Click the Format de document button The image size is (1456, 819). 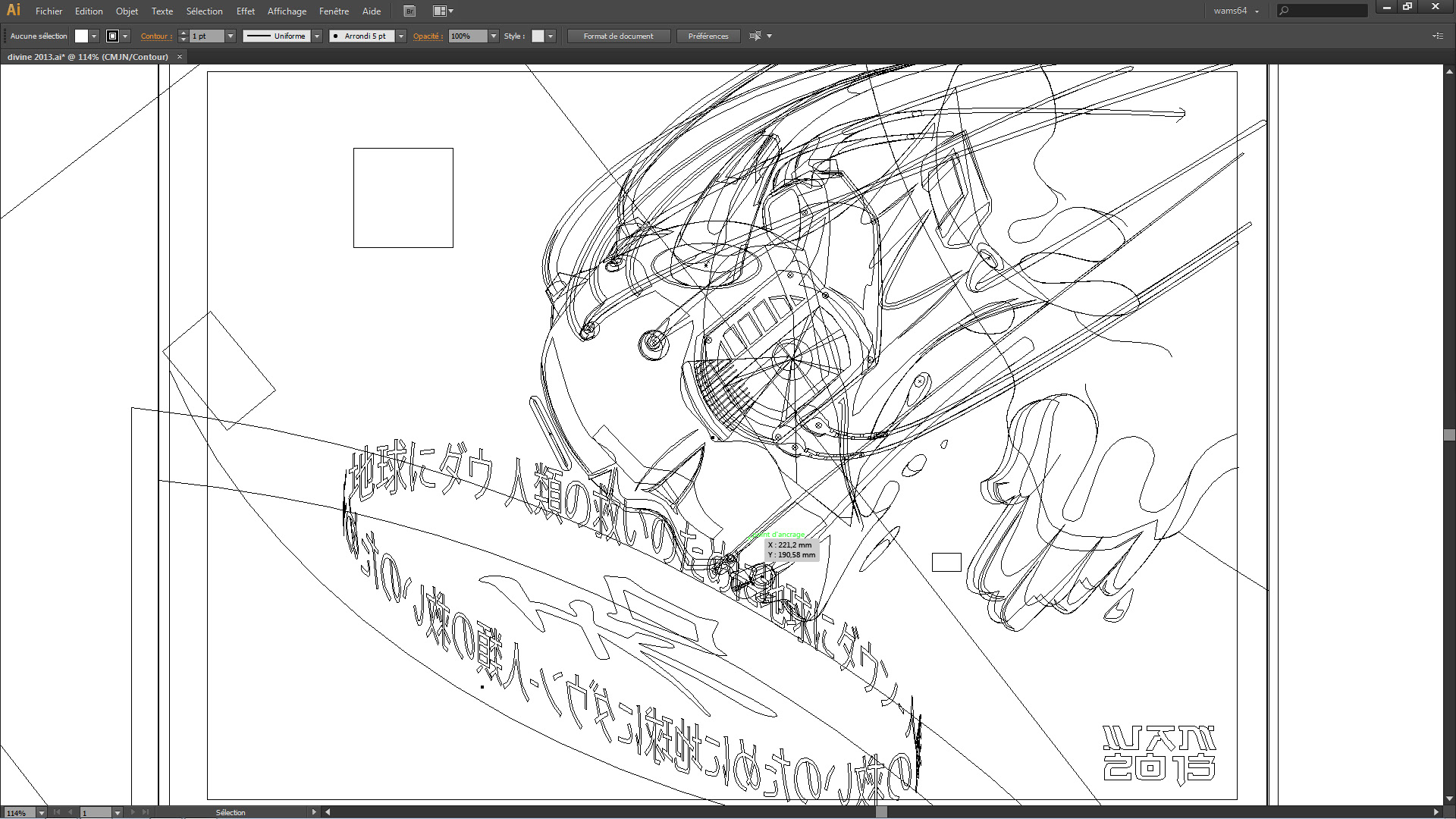[618, 36]
